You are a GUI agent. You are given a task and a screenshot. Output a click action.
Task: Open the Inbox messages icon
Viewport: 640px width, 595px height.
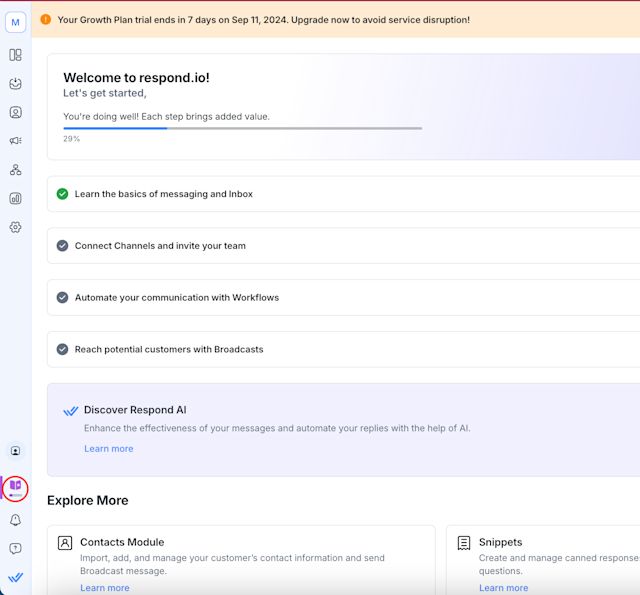point(16,84)
